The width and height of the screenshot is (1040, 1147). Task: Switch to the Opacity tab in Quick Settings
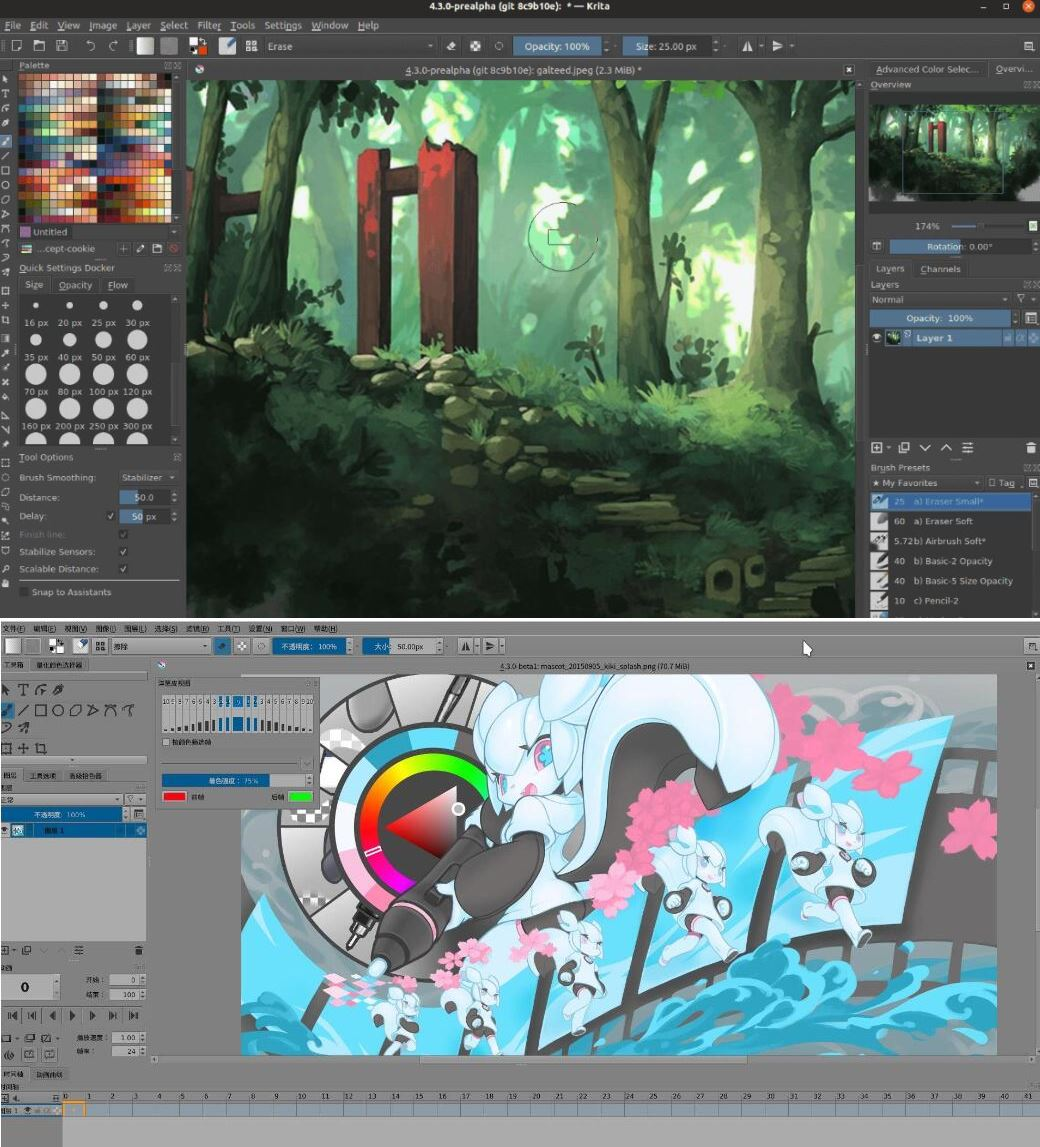(75, 285)
